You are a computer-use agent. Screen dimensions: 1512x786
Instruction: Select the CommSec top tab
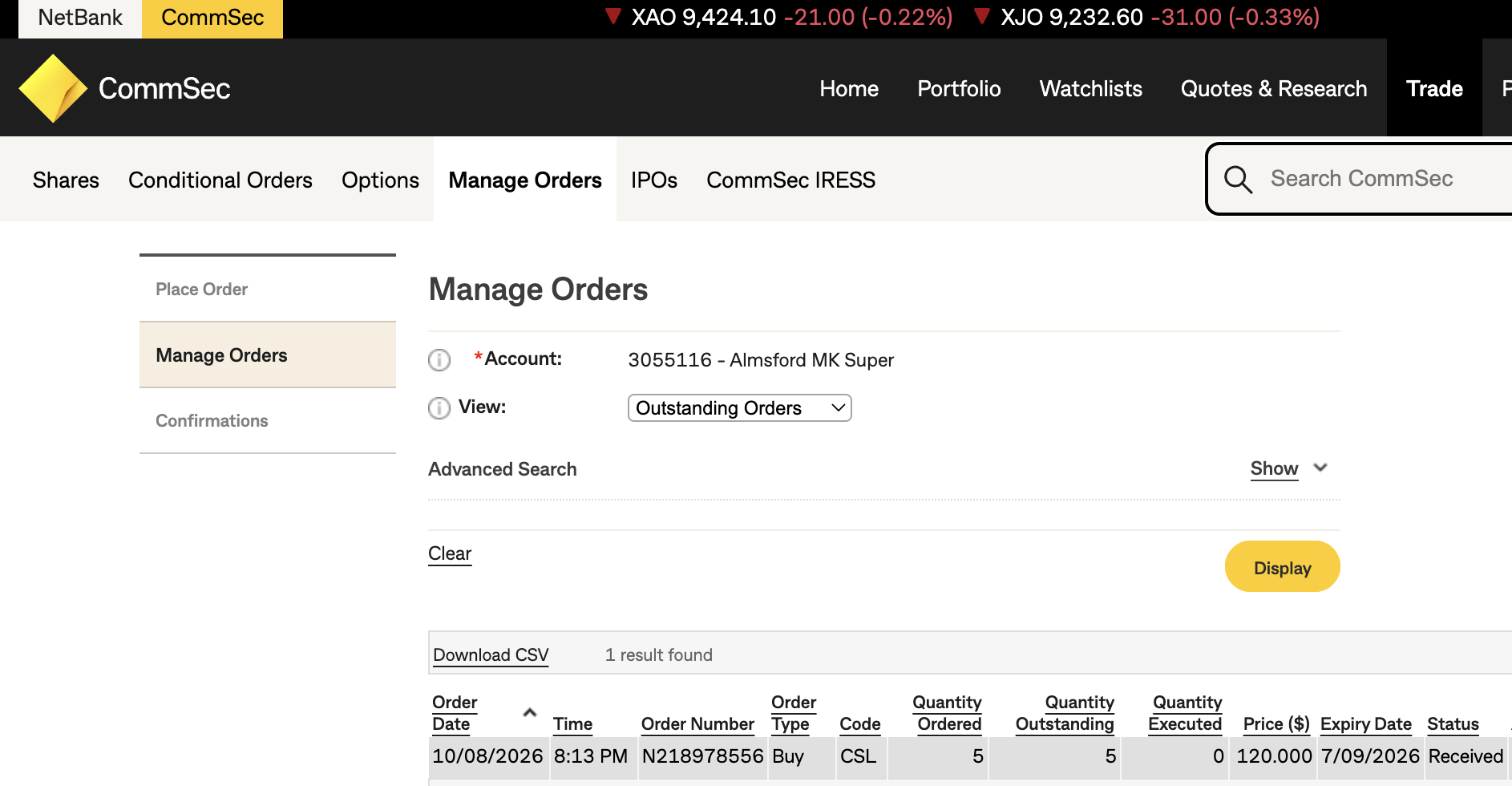click(x=212, y=18)
